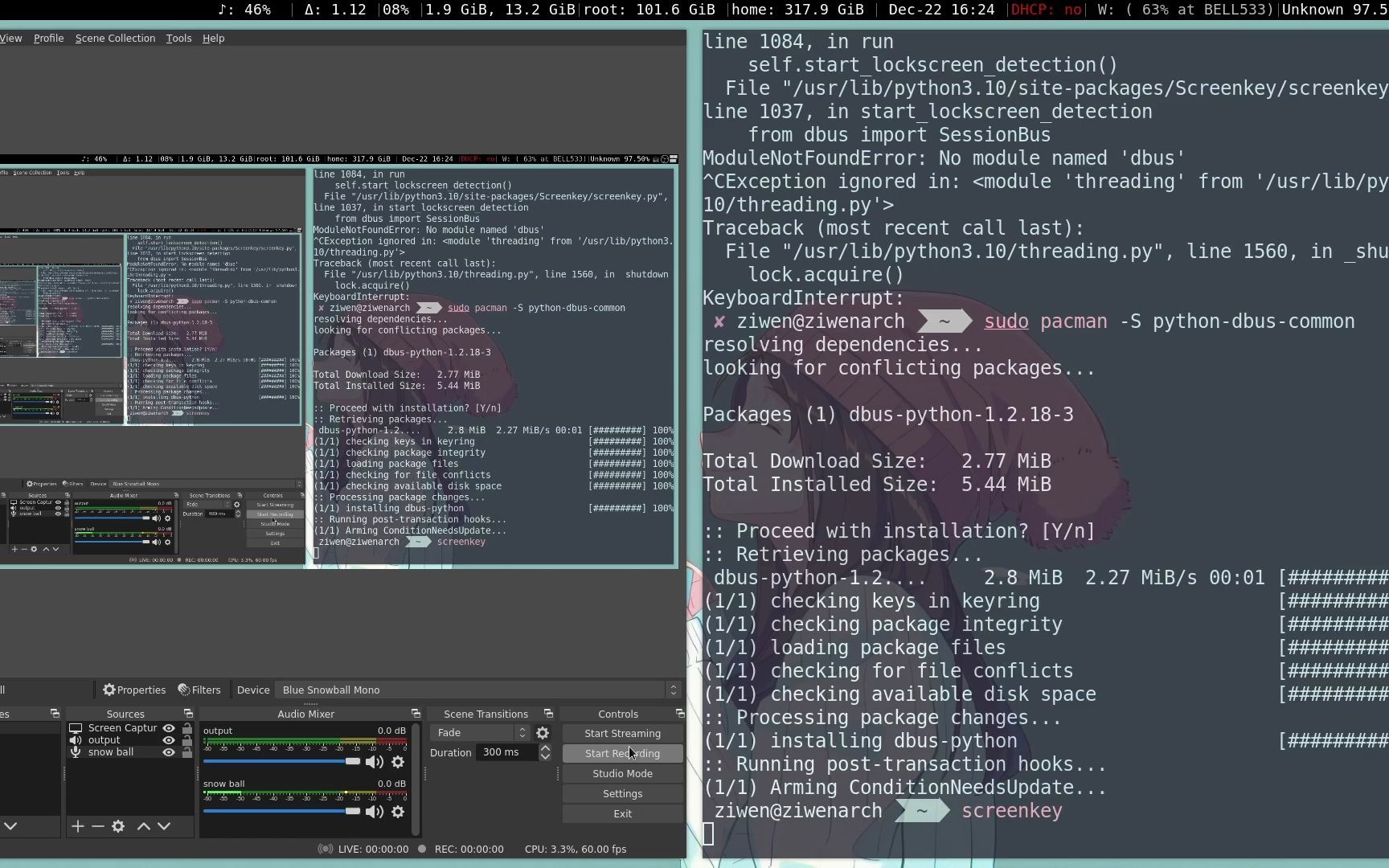Open the Profile menu
The height and width of the screenshot is (868, 1389).
(x=48, y=38)
